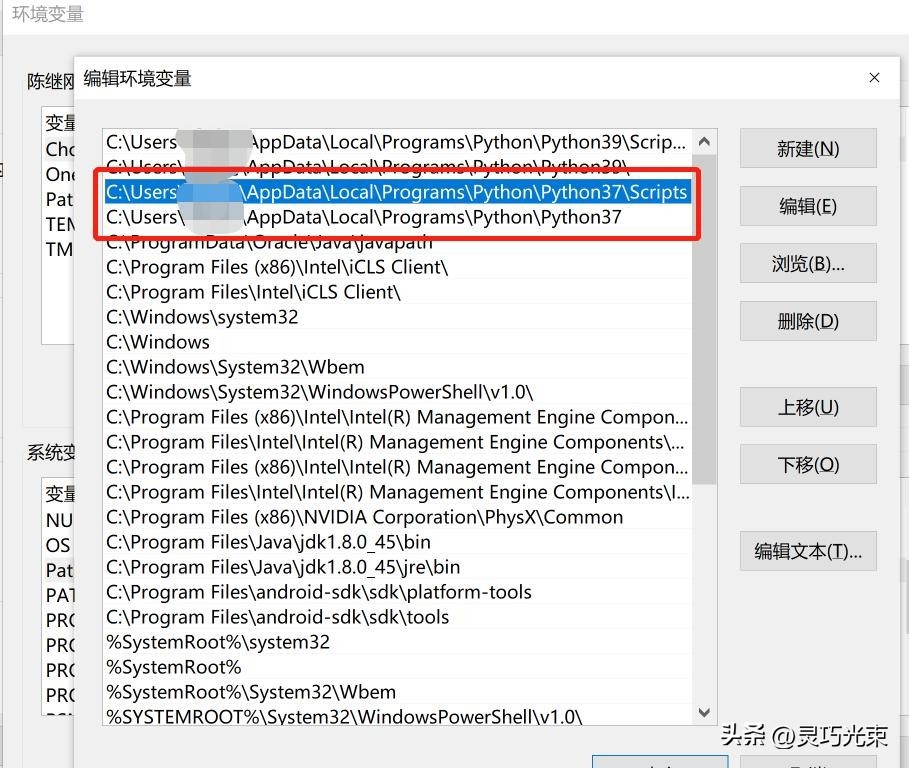Screen dimensions: 909x768
Task: Click the 浏览(B)... button
Action: 808,263
